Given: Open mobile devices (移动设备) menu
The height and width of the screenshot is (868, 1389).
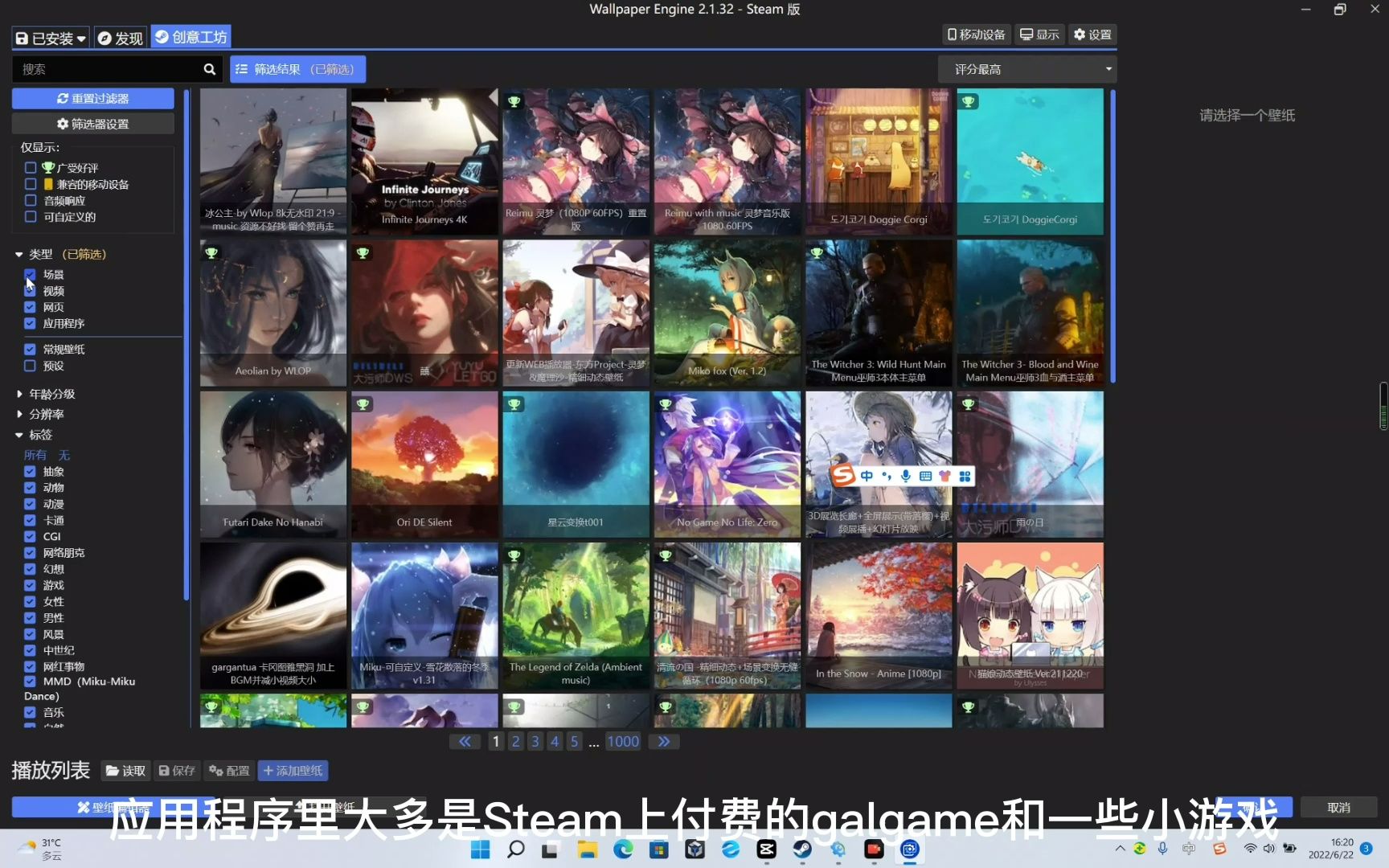Looking at the screenshot, I should click(977, 35).
